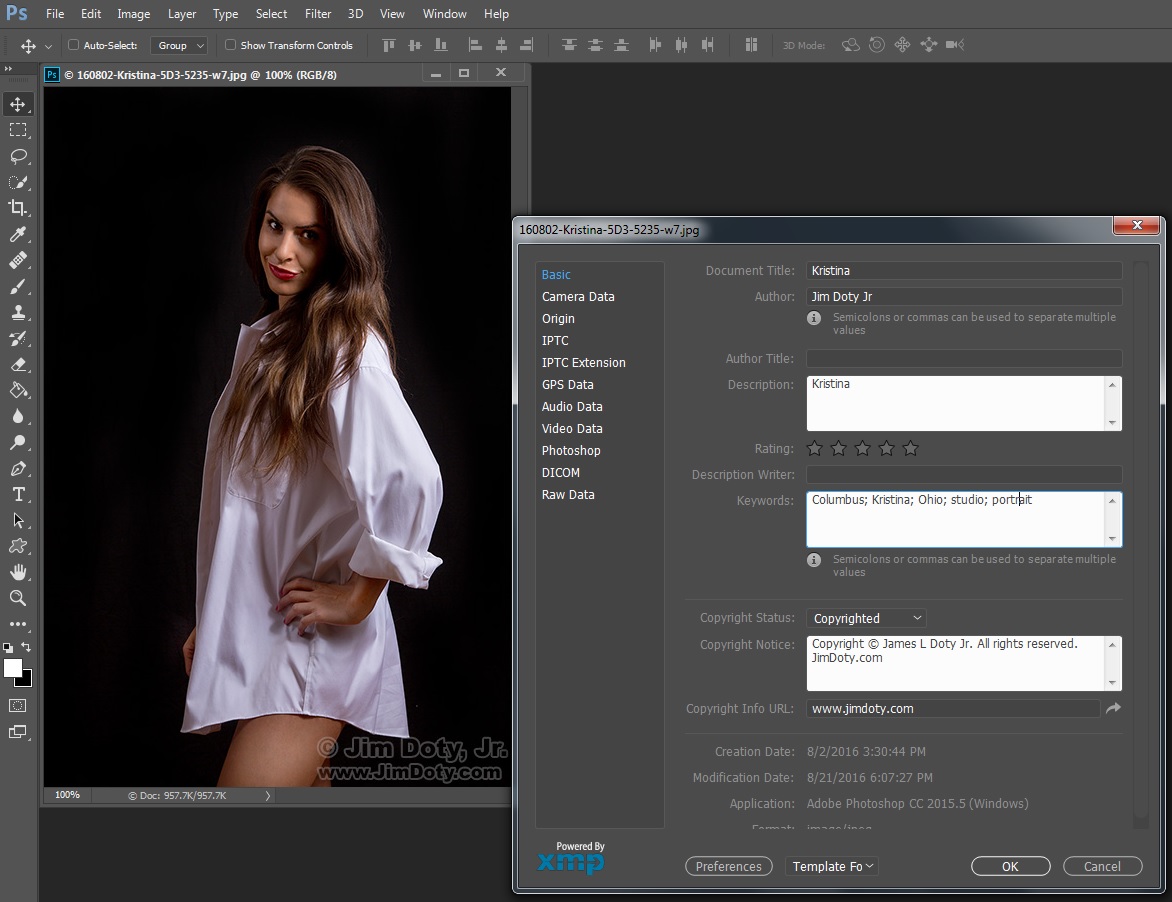This screenshot has height=902, width=1172.
Task: Expand the Copyright Status dropdown
Action: click(866, 618)
